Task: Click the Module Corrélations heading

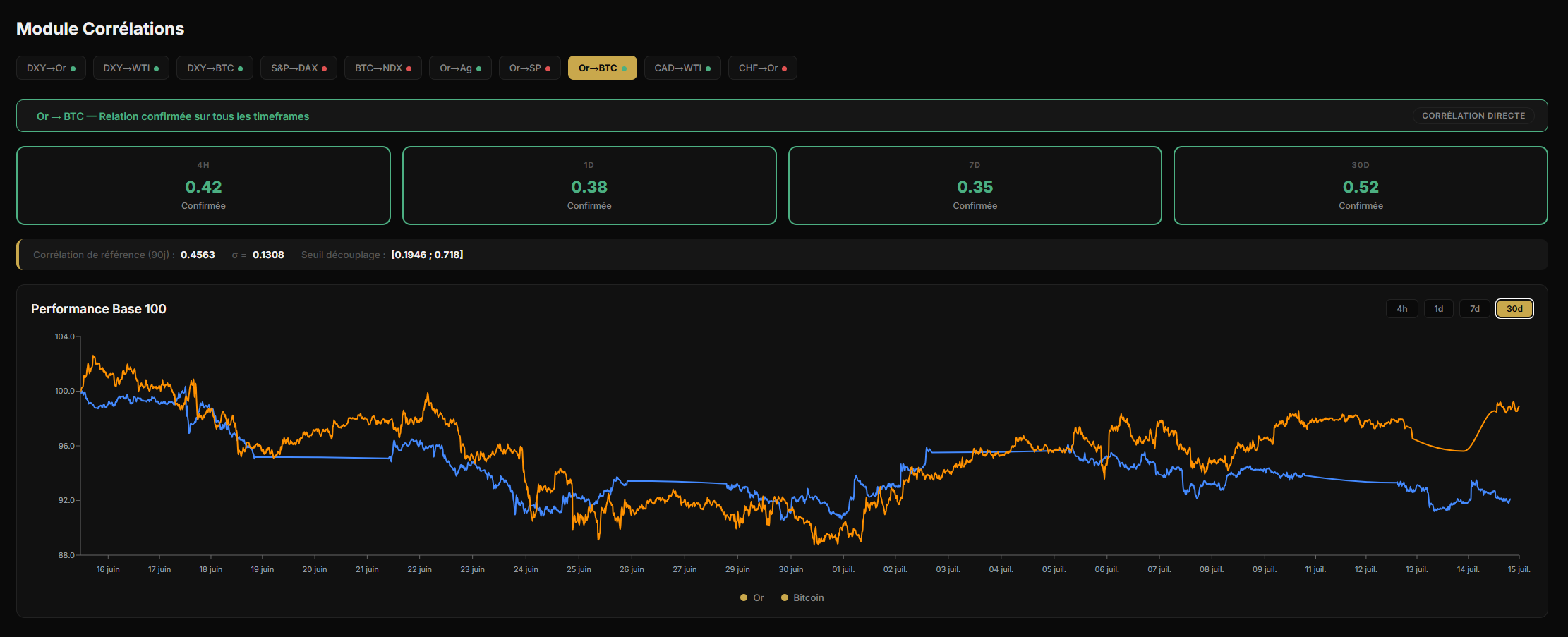Action: [100, 29]
